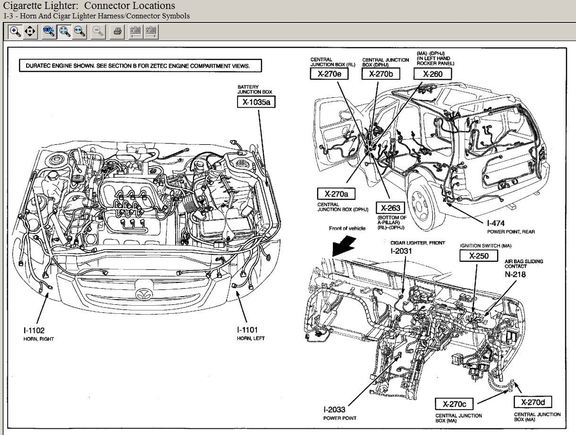Click the X-260 rocker panel connector label

(x=432, y=74)
